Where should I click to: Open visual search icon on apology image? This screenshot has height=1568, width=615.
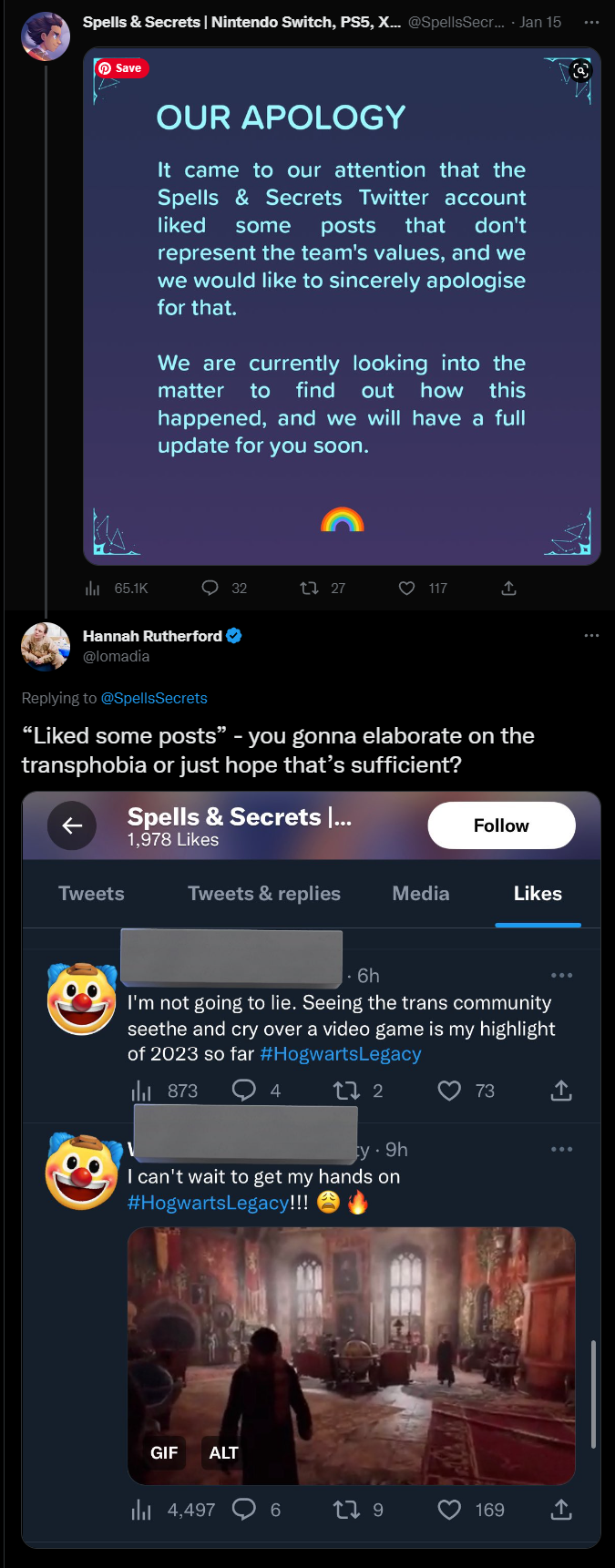pyautogui.click(x=580, y=70)
